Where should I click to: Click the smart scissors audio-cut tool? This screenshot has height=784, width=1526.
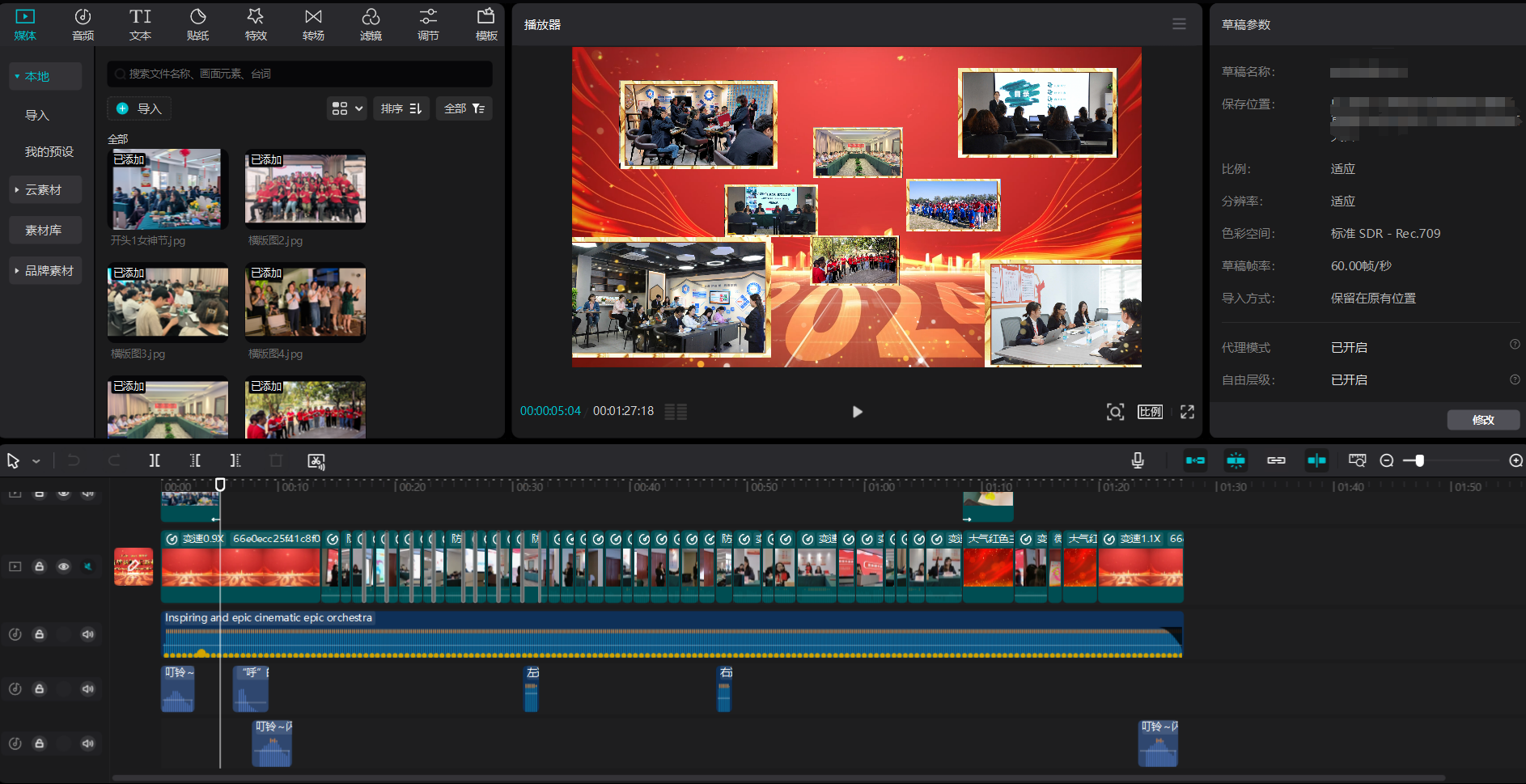[x=316, y=461]
